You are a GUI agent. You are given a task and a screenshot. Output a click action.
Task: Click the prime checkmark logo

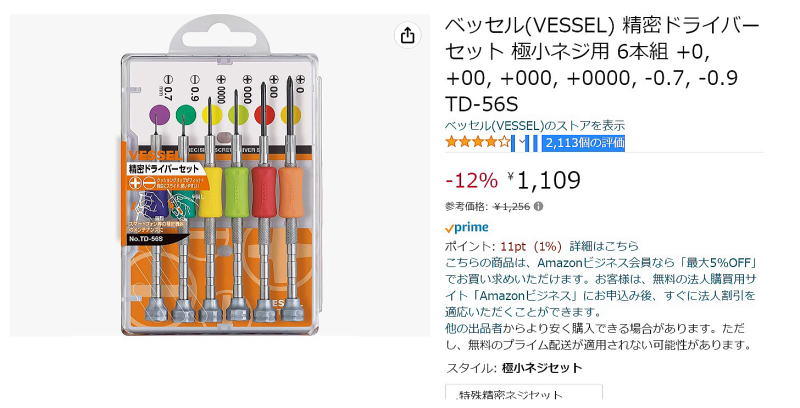pyautogui.click(x=466, y=227)
